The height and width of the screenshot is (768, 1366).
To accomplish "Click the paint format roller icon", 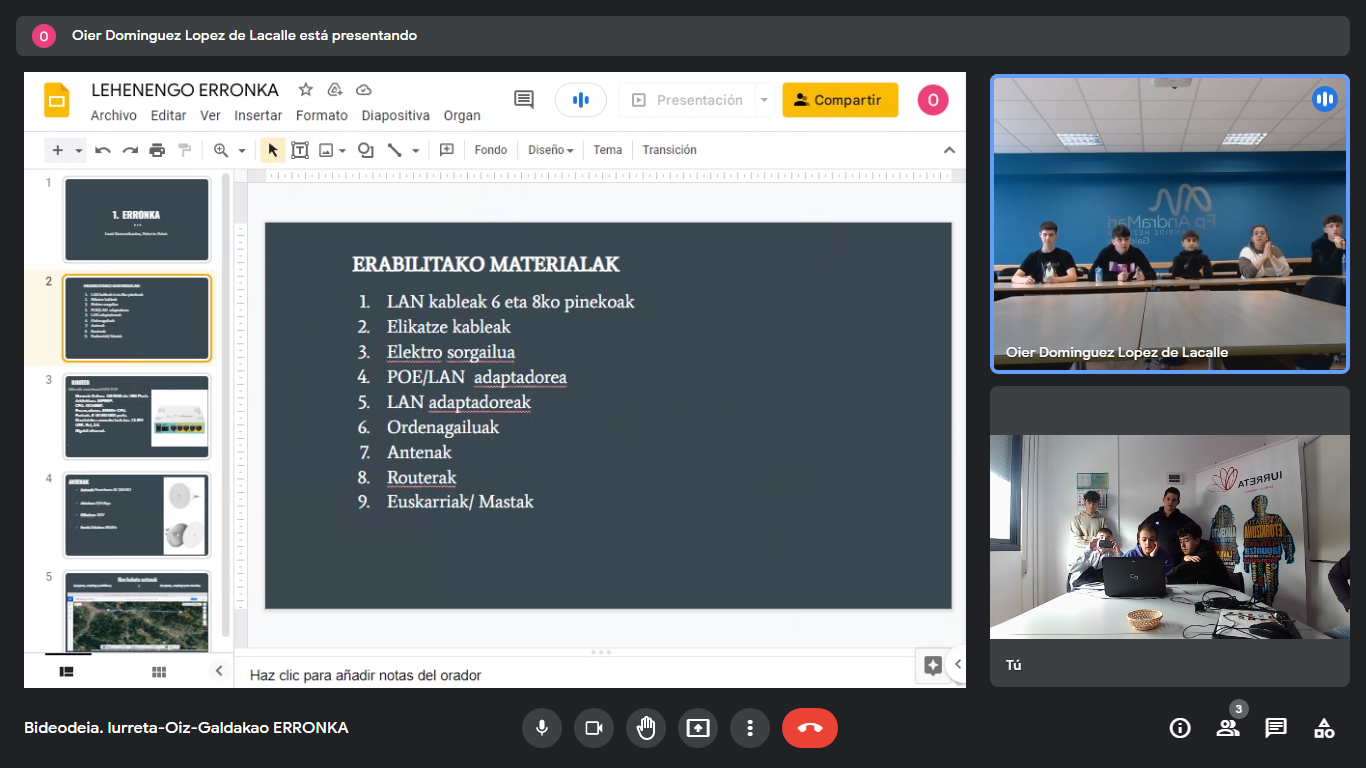I will [x=184, y=150].
